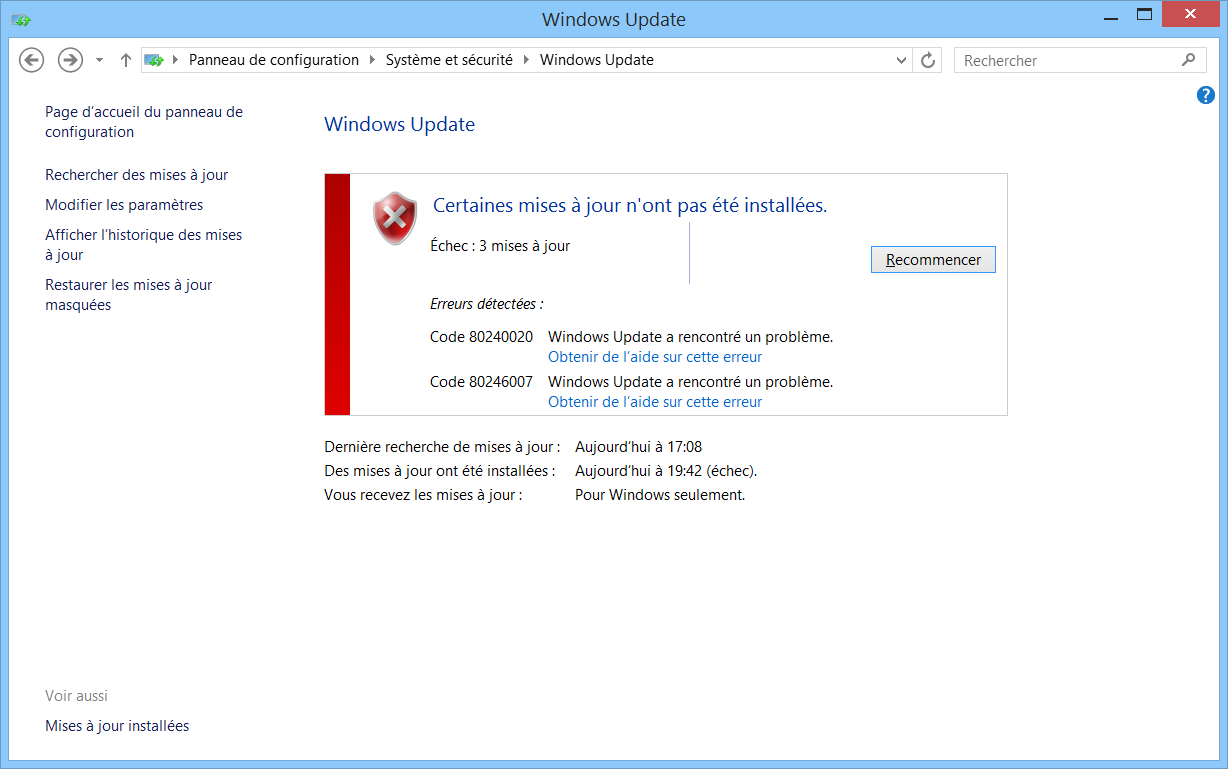Go up one folder level
1228x769 pixels.
point(125,60)
